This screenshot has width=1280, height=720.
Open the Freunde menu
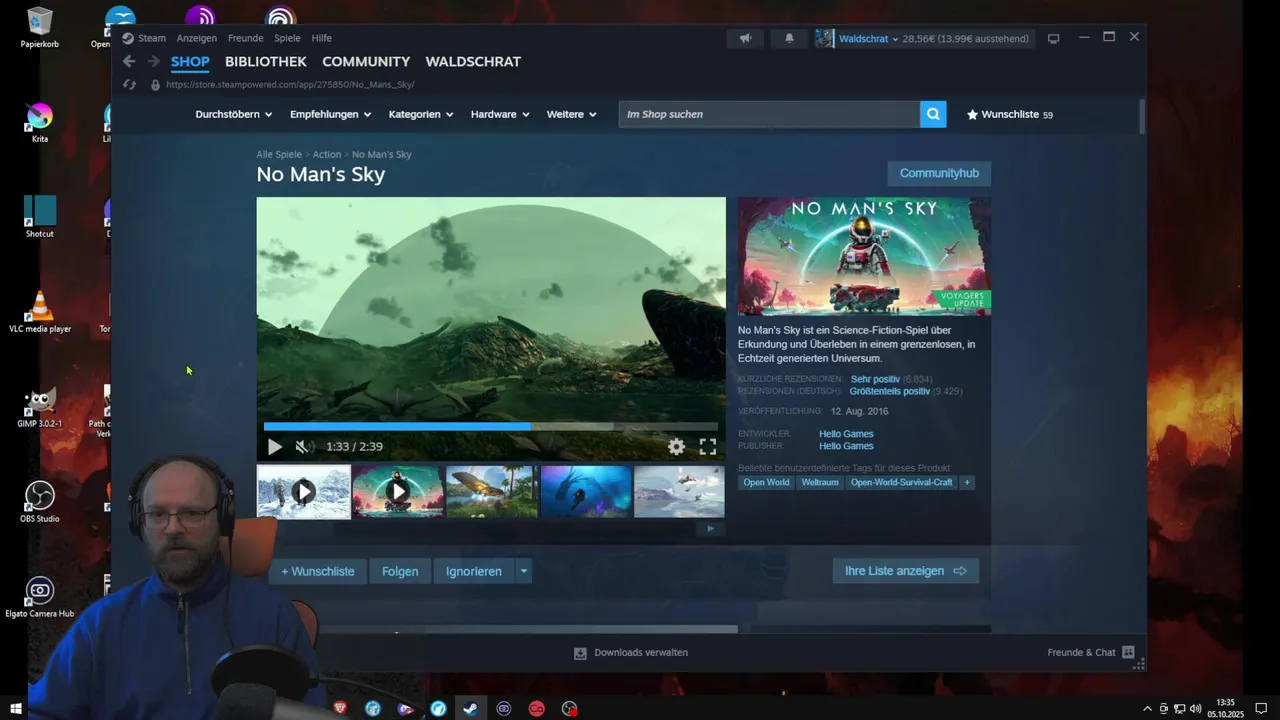click(246, 38)
